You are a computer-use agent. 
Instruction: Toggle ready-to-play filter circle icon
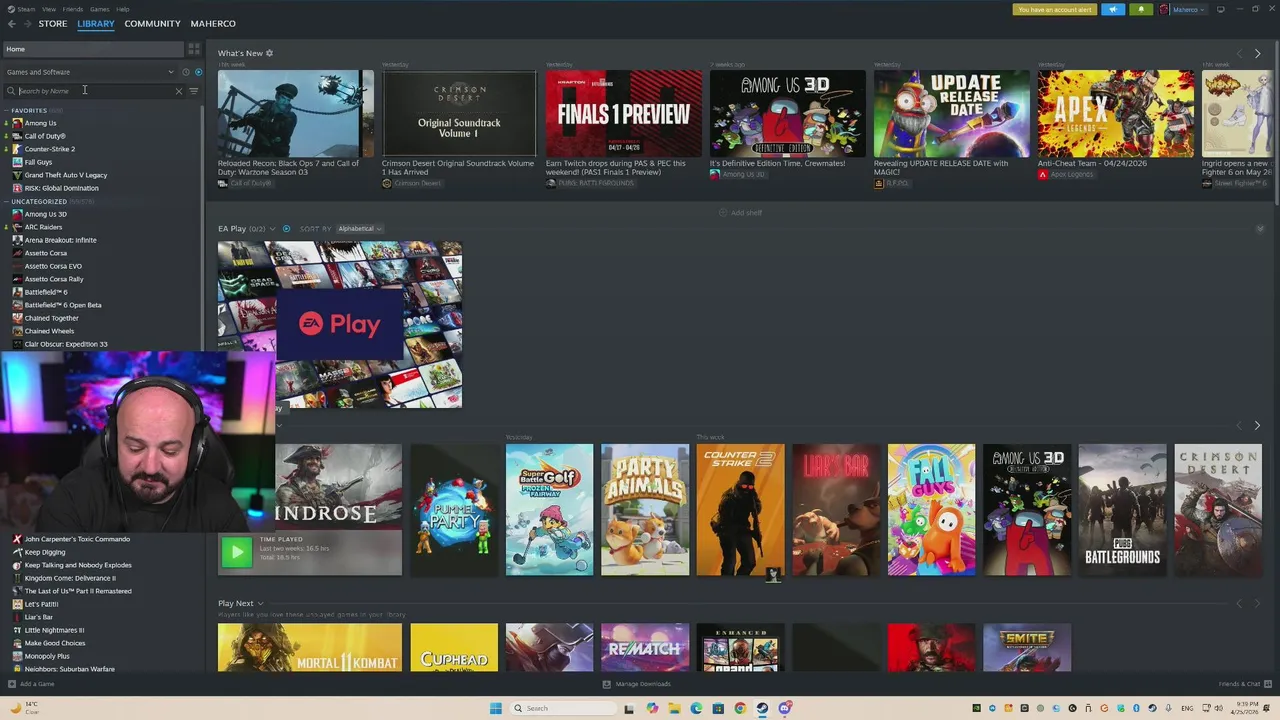198,72
